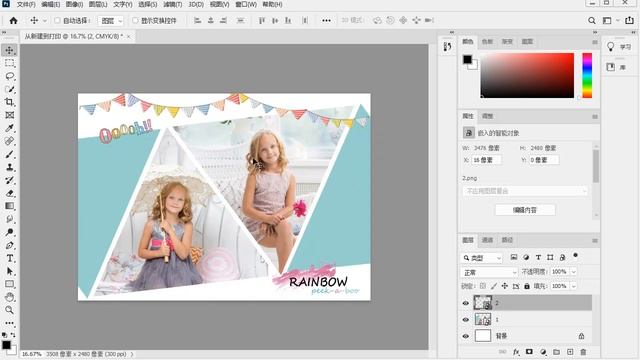Select the Lasso tool
The height and width of the screenshot is (360, 640).
(x=9, y=76)
